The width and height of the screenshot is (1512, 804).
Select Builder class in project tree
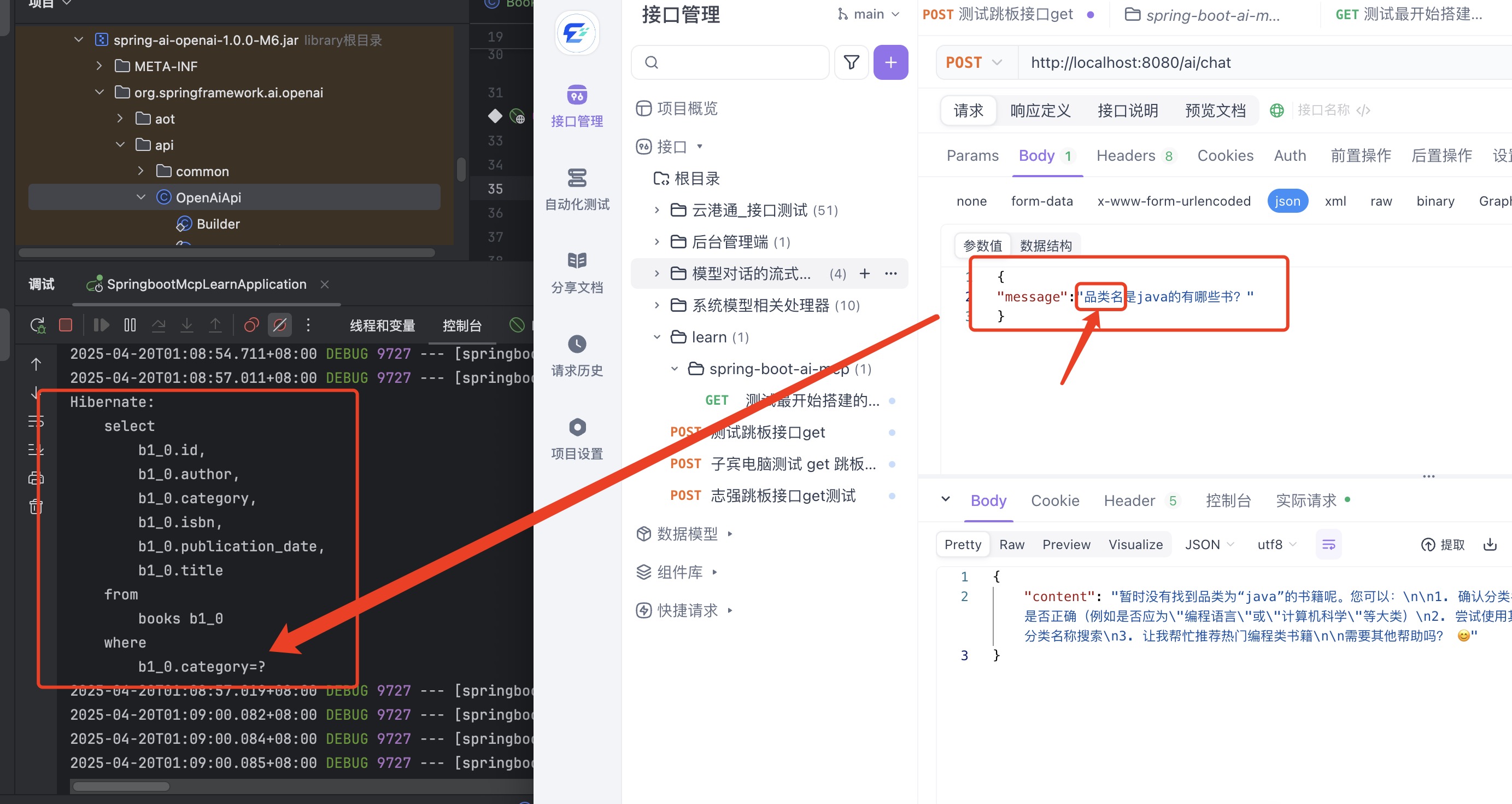[x=218, y=224]
